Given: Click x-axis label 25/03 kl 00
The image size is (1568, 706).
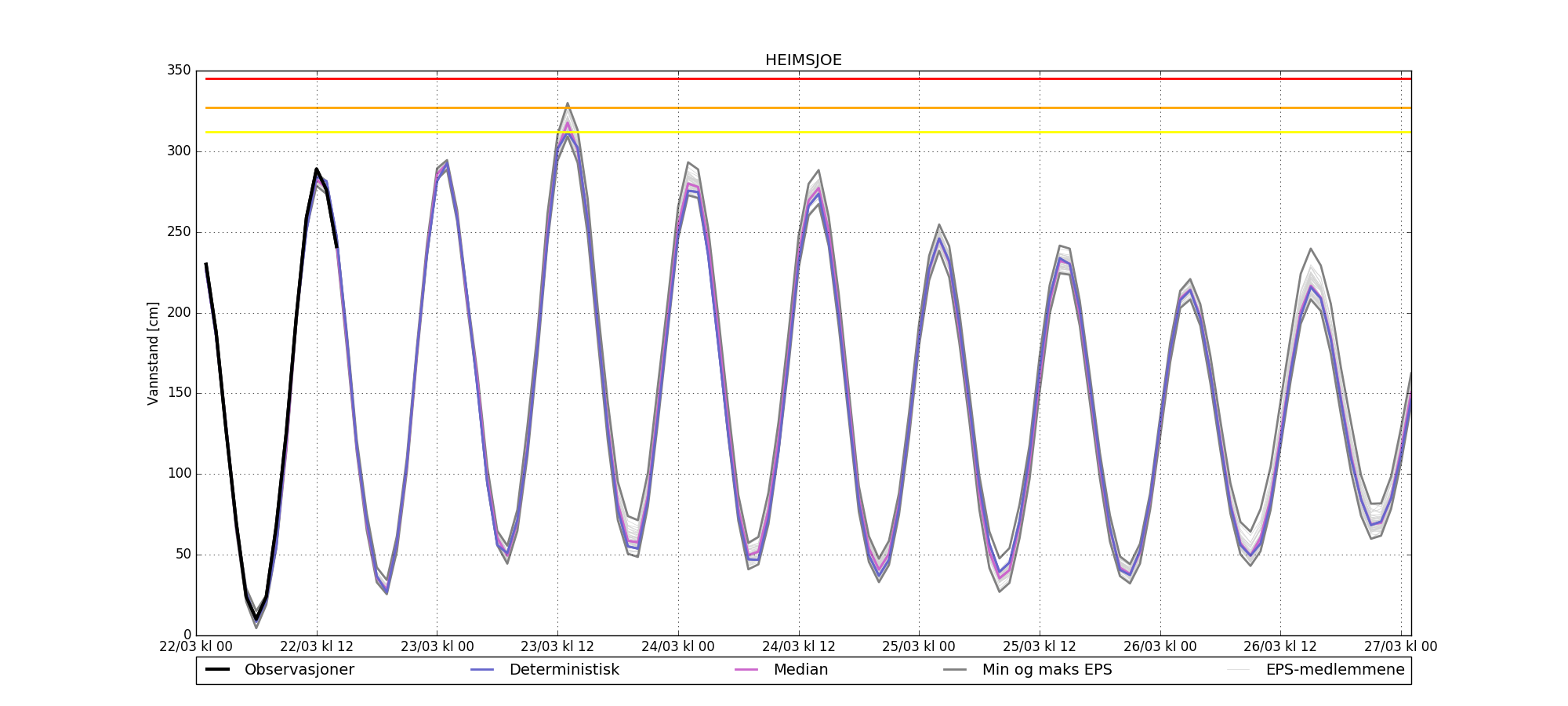Looking at the screenshot, I should click(919, 647).
